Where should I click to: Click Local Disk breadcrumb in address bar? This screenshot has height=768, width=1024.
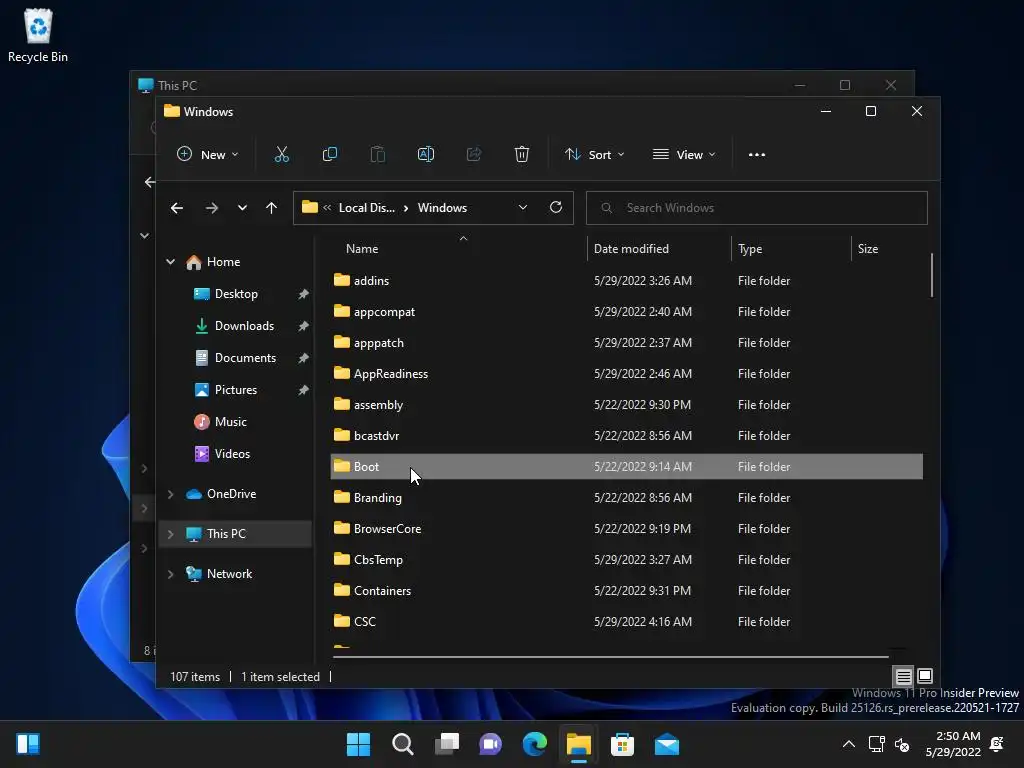(x=366, y=208)
